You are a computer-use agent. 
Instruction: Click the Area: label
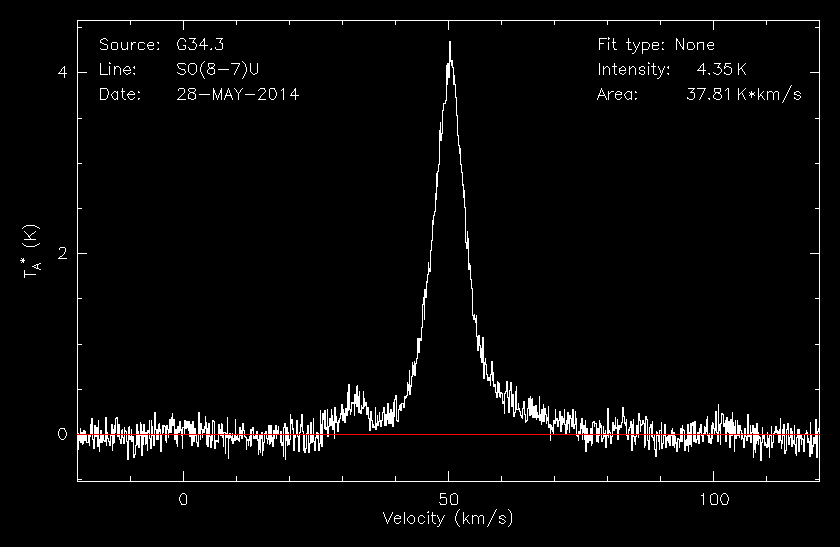tap(617, 94)
